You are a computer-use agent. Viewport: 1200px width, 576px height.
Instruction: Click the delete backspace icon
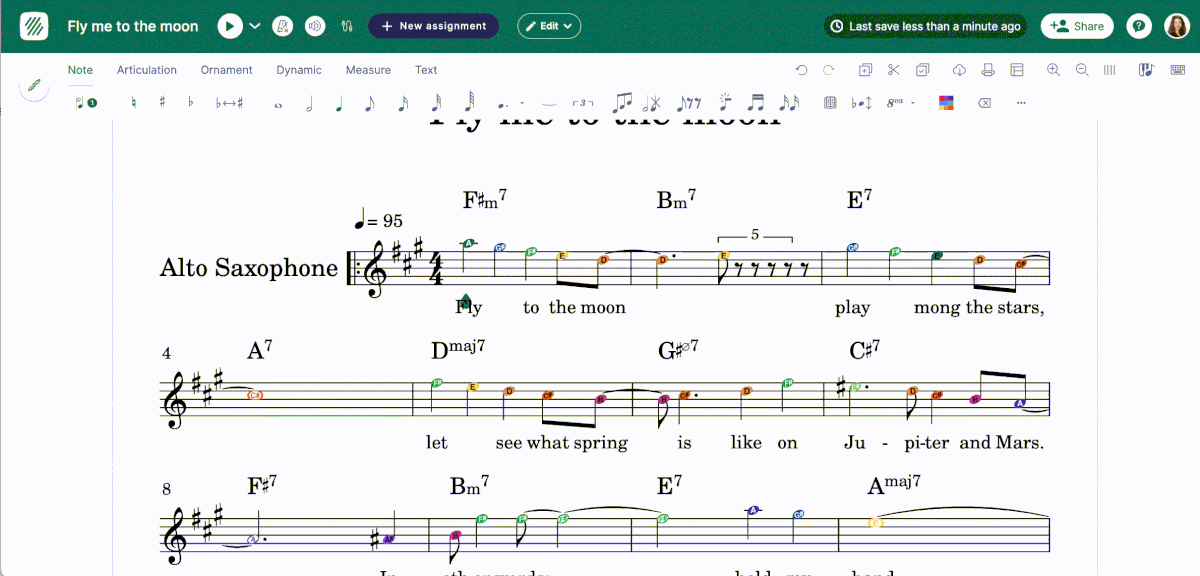point(985,103)
